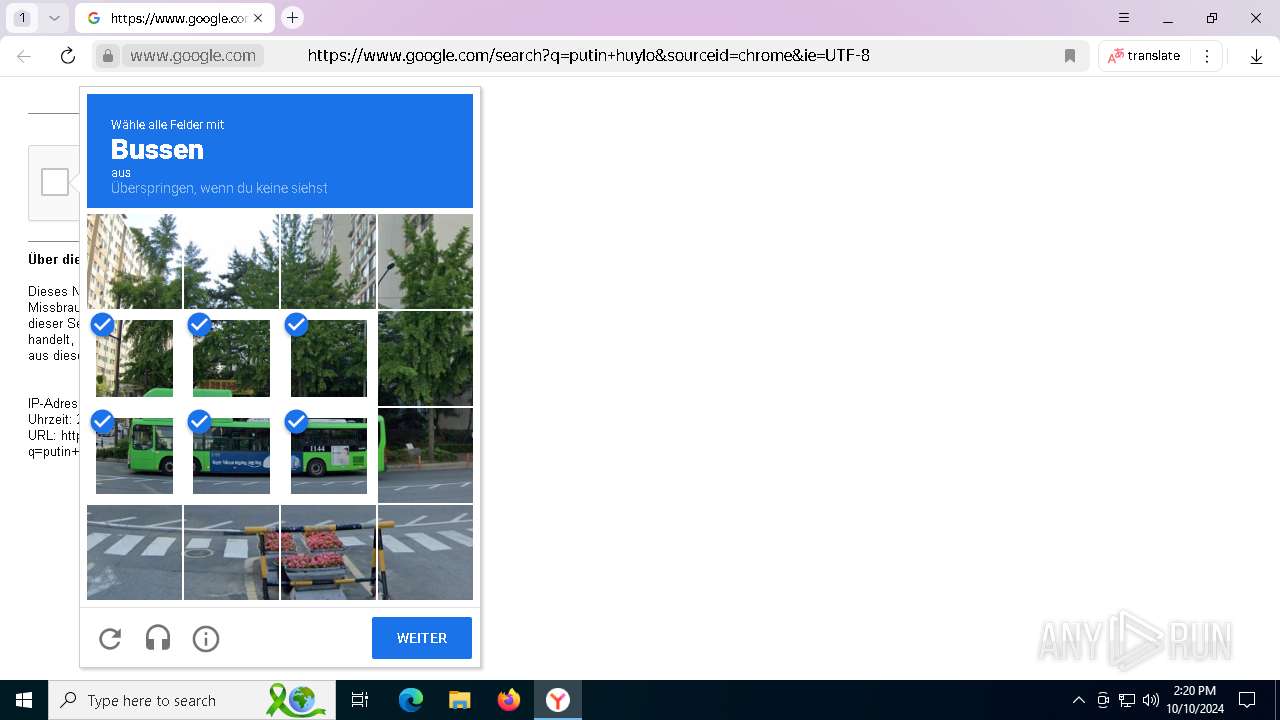Screen dimensions: 1280x720
Task: Show hidden system tray icons
Action: pos(1078,700)
